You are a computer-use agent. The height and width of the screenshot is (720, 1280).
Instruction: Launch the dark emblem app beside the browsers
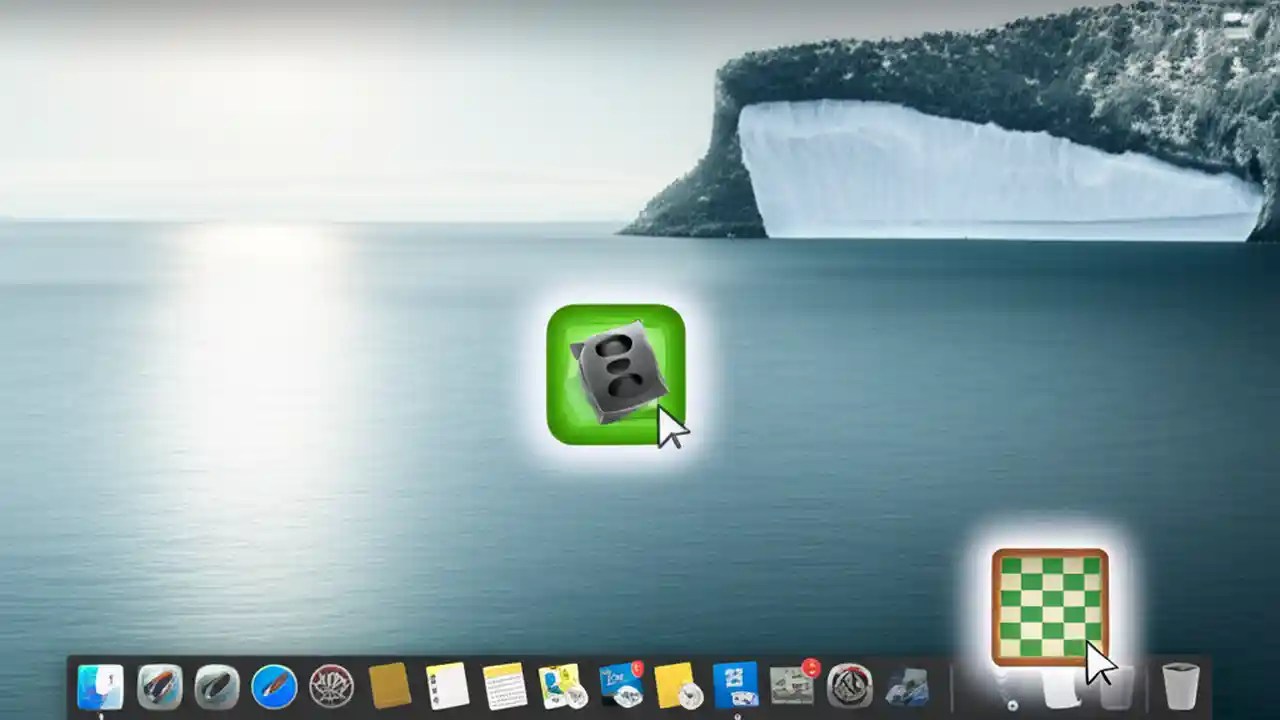(331, 685)
